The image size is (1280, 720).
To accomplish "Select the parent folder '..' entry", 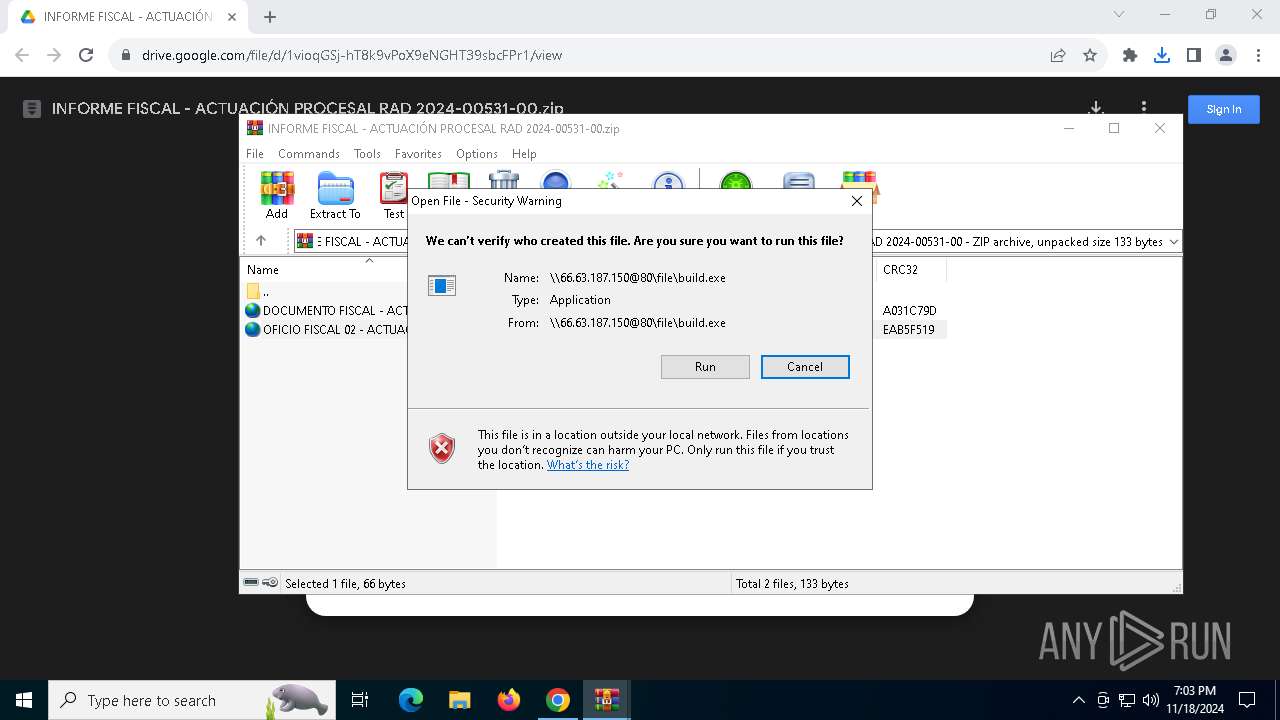I will 258,291.
